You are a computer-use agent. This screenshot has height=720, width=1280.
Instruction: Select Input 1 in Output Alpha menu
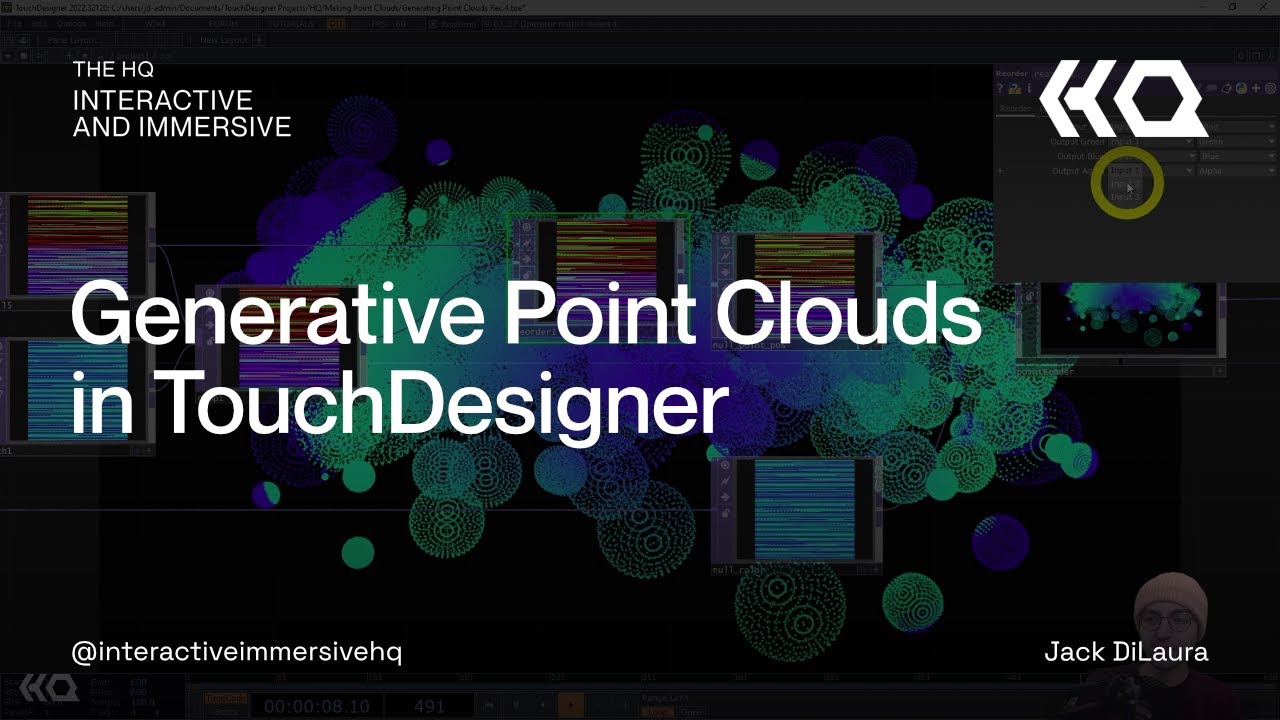coord(1125,171)
